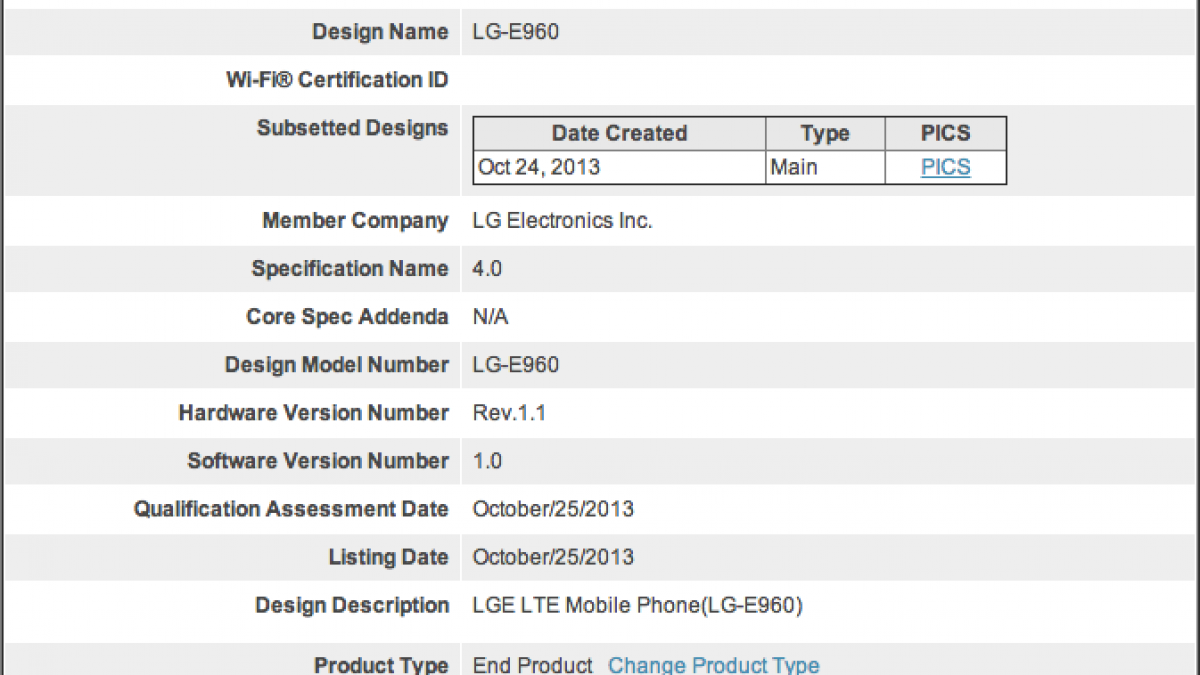Select the LG Electronics Inc. company text
This screenshot has height=675, width=1200.
562,221
